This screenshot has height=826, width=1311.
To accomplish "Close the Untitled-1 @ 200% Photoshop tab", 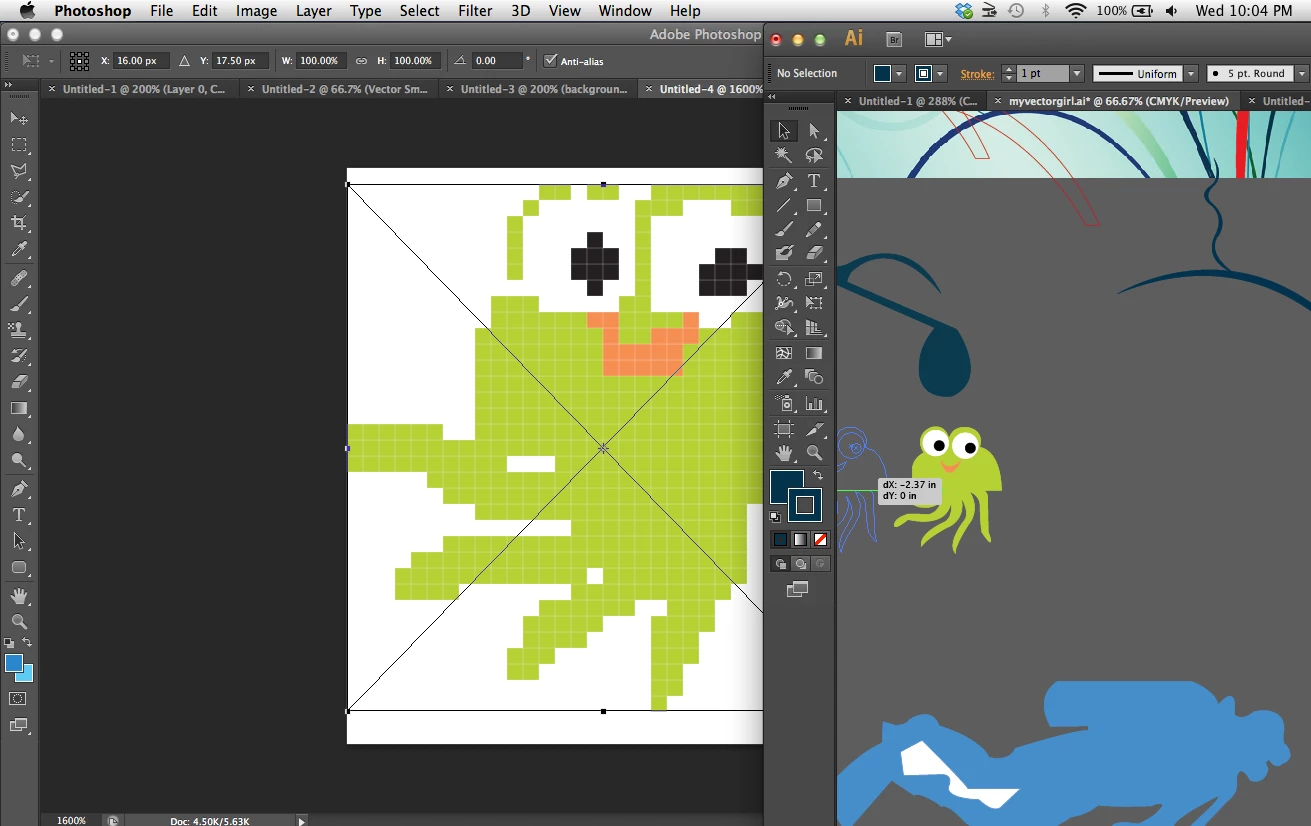I will (x=52, y=89).
